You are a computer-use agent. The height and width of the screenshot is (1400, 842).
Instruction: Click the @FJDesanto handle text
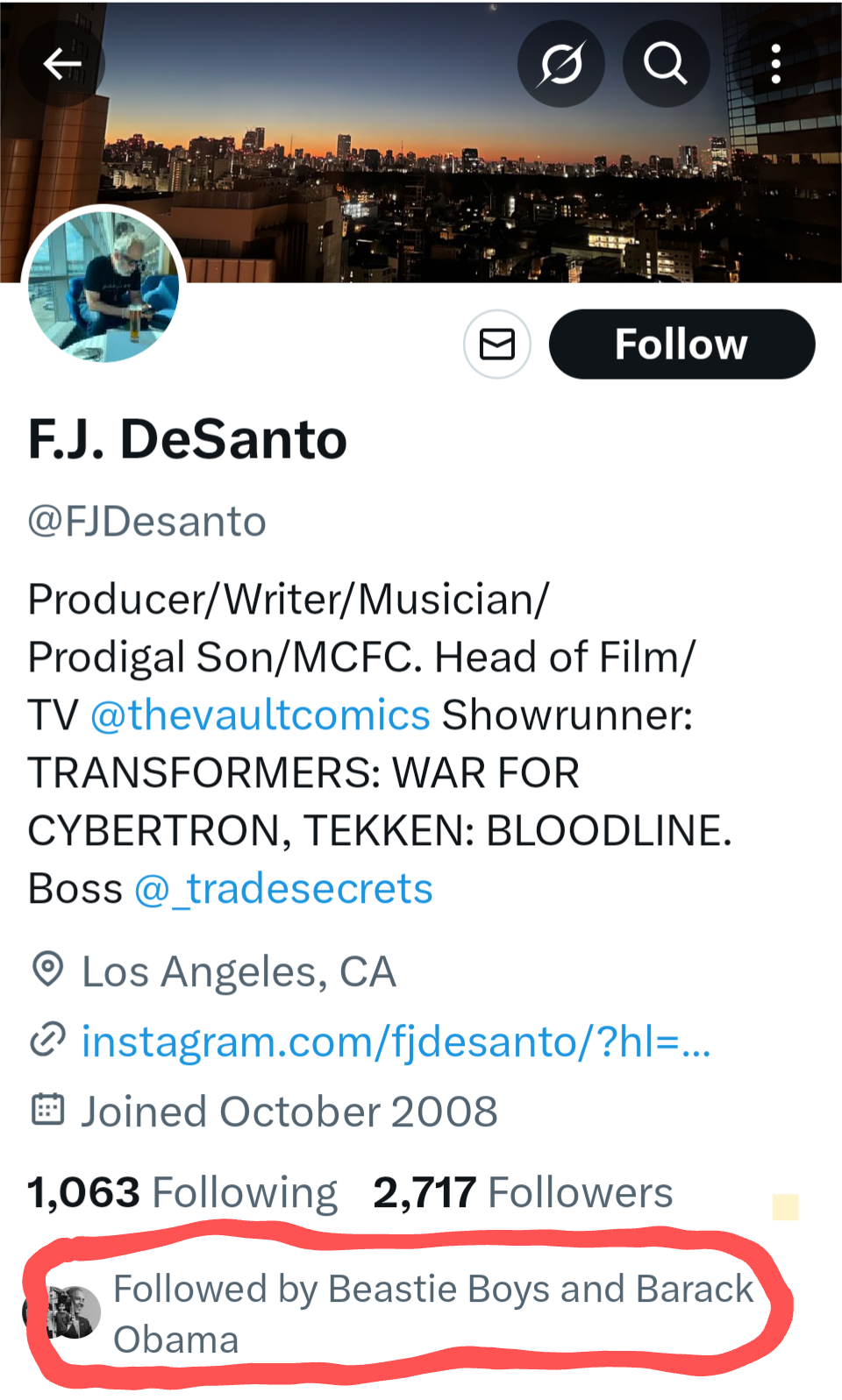coord(147,522)
